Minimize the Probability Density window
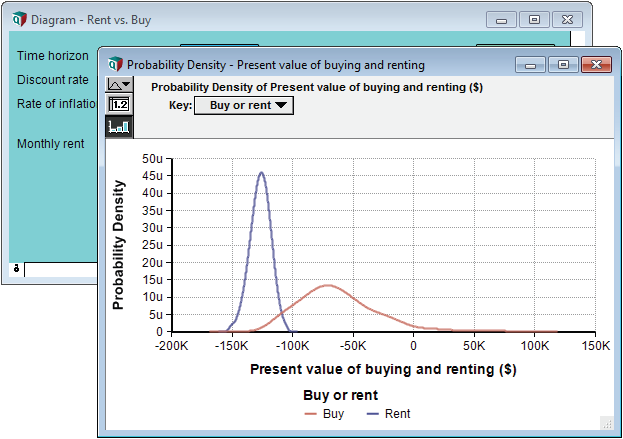Viewport: 623px width, 439px height. coord(530,64)
